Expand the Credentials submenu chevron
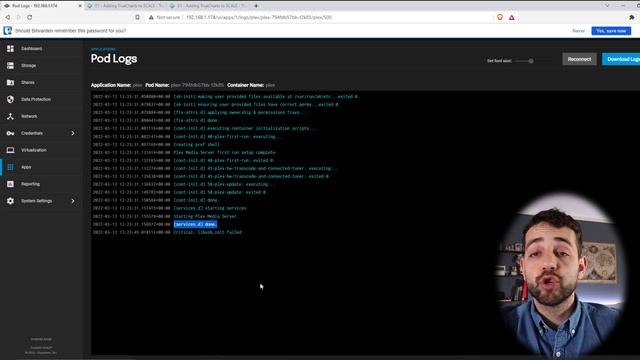Viewport: 640px width, 360px height. [x=73, y=133]
